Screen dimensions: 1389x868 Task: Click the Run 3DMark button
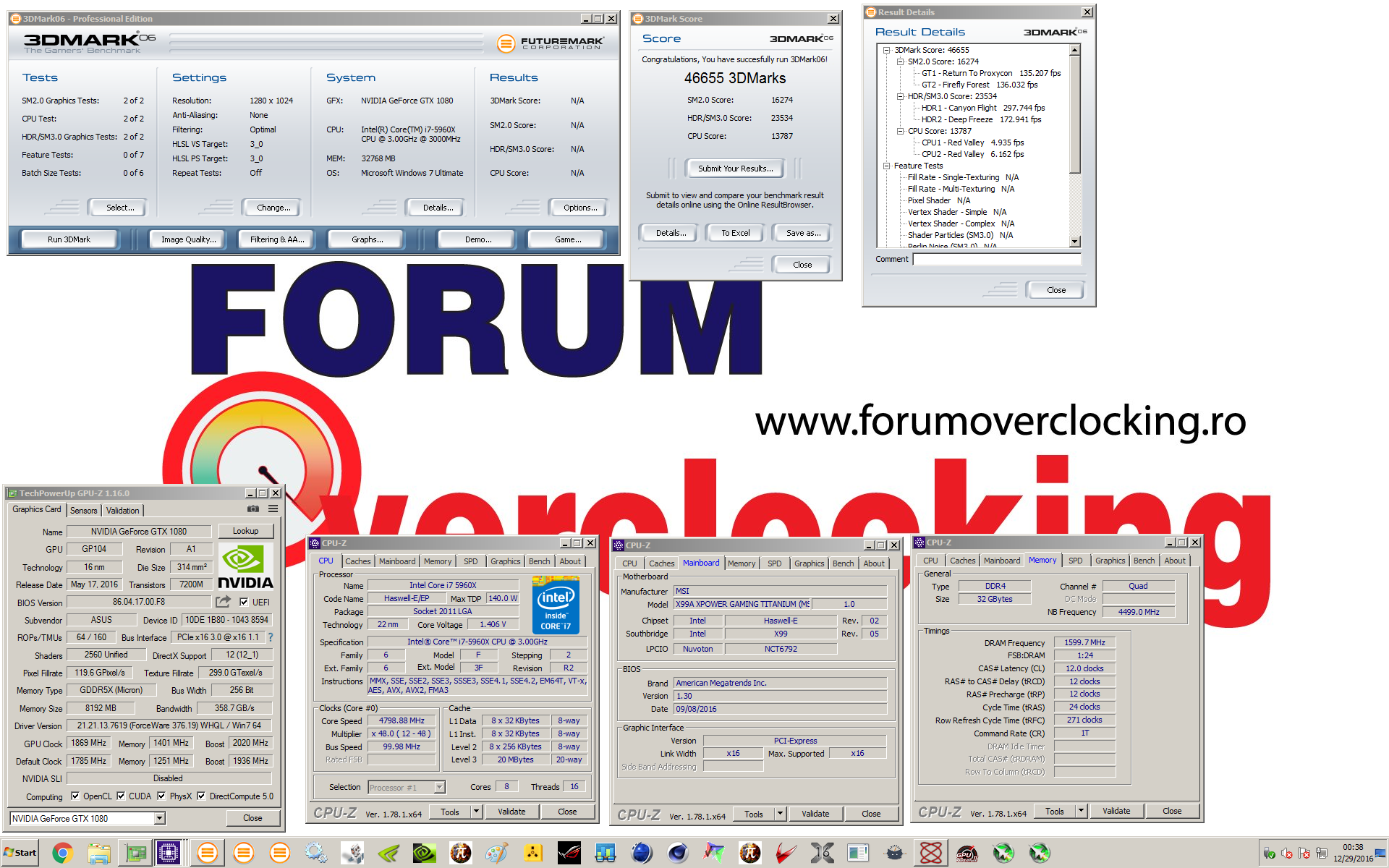pyautogui.click(x=69, y=239)
